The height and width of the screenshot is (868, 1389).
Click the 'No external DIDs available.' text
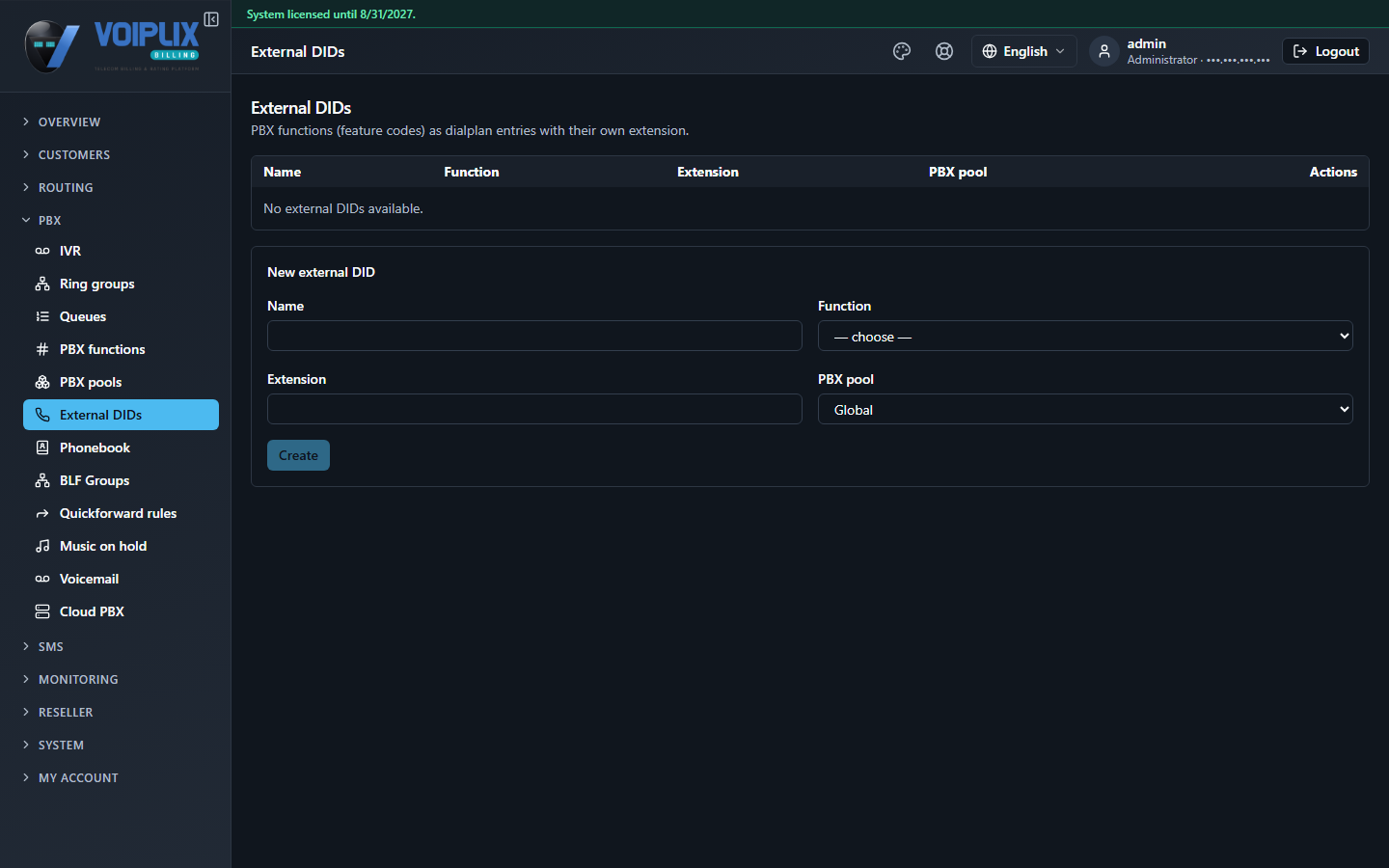pyautogui.click(x=343, y=208)
